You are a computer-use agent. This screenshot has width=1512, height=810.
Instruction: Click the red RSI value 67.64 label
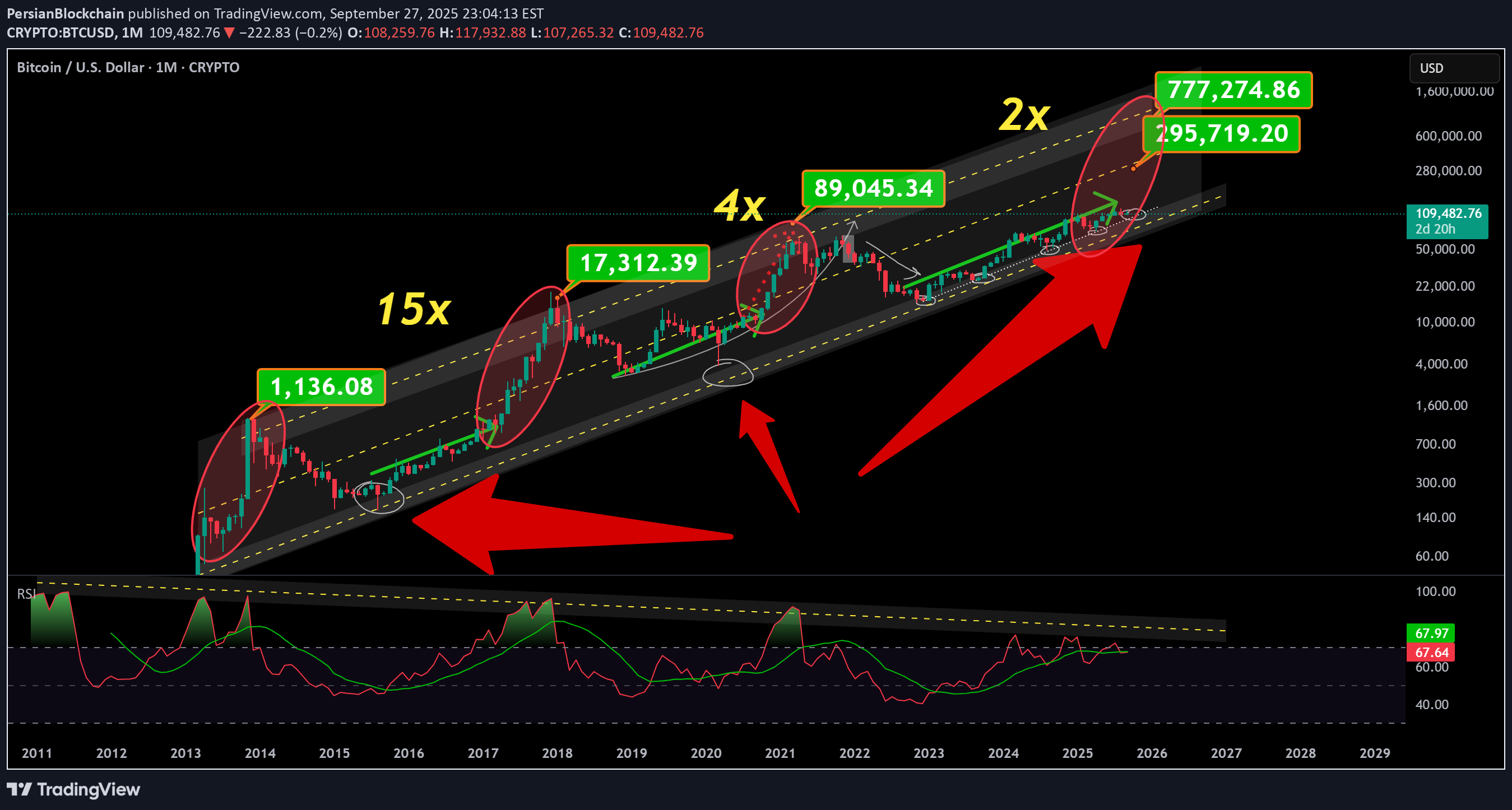click(1430, 652)
